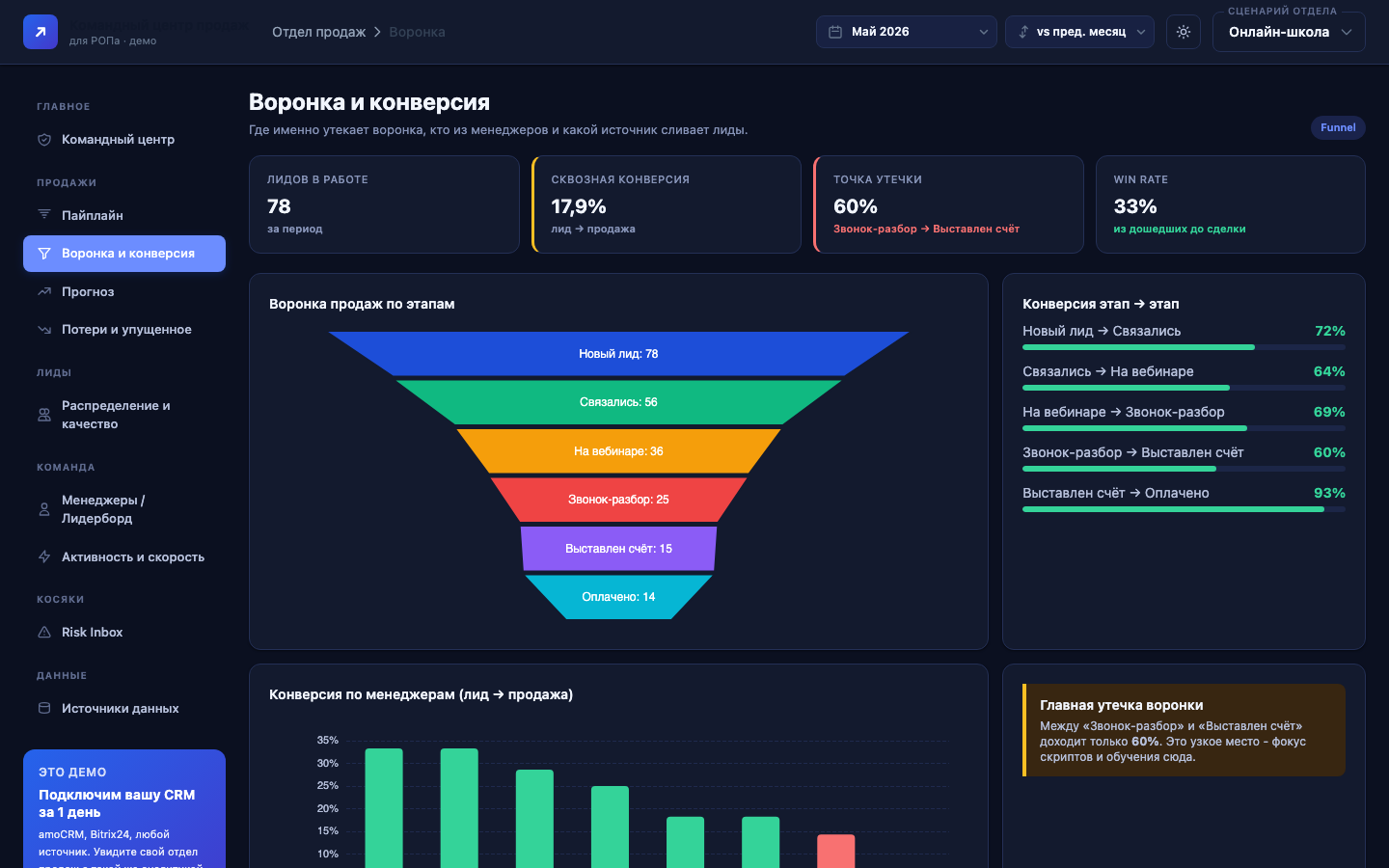Click the Сквозная конверсия 17,9% card

pos(667,204)
